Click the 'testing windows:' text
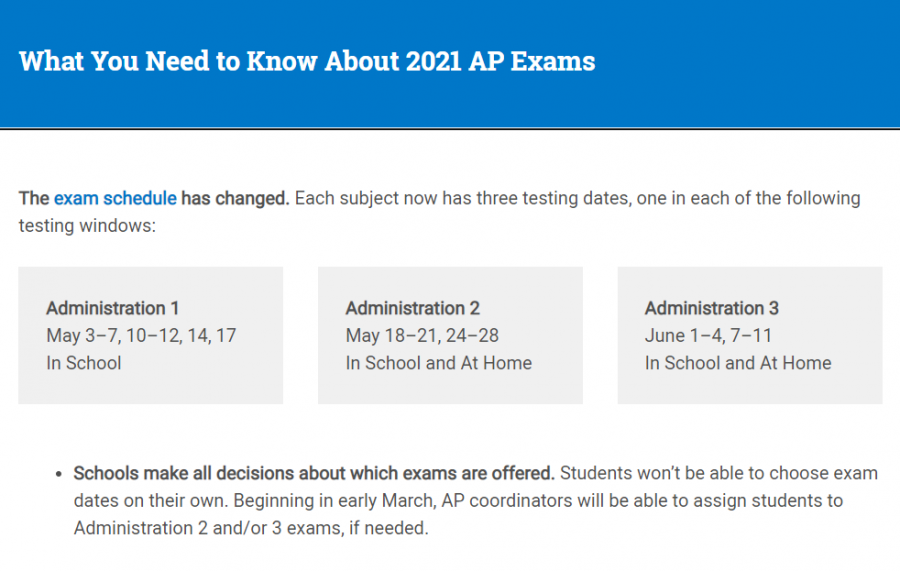Image resolution: width=900 pixels, height=571 pixels. coord(87,226)
